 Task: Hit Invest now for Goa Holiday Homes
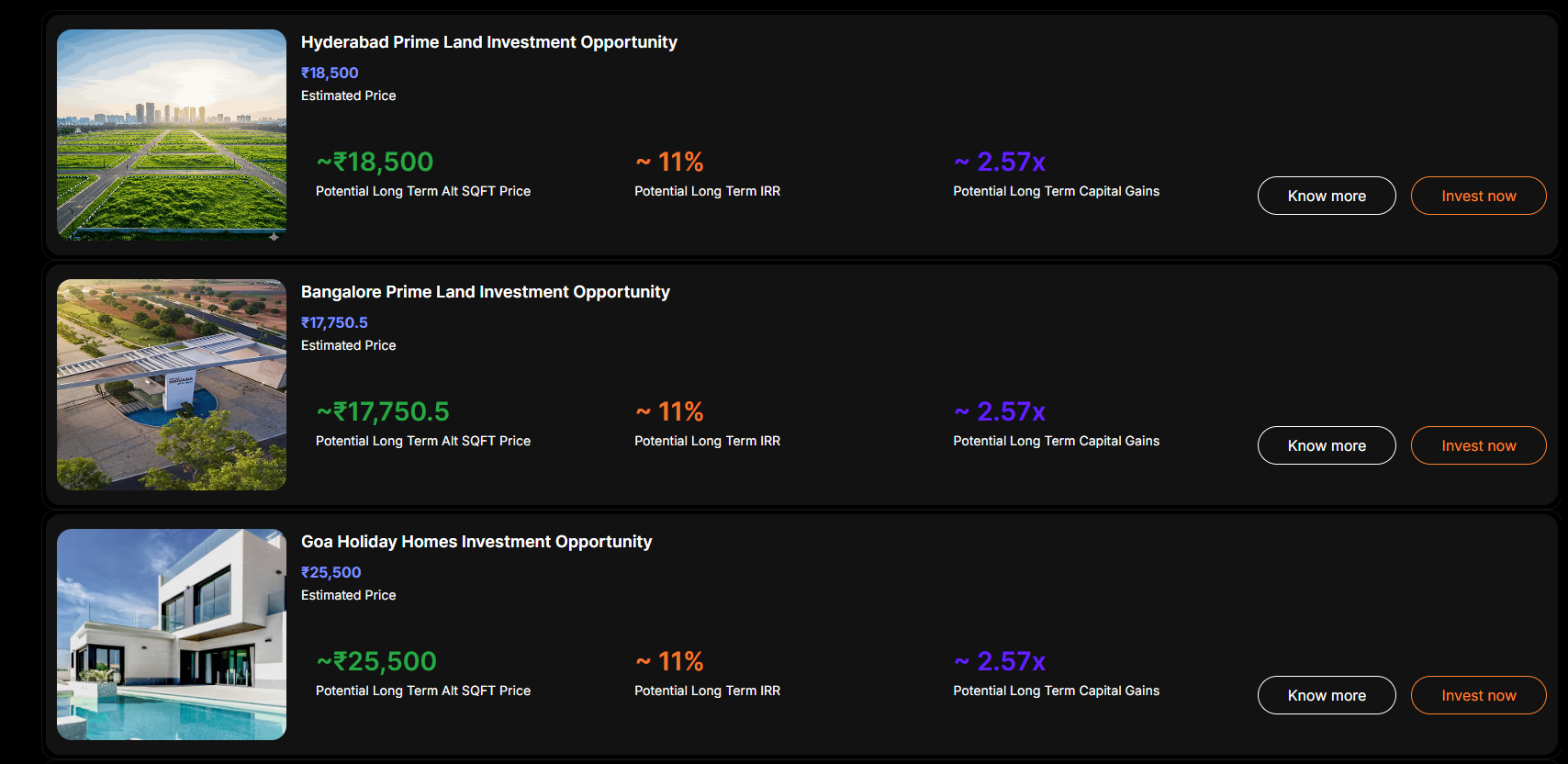[x=1478, y=695]
